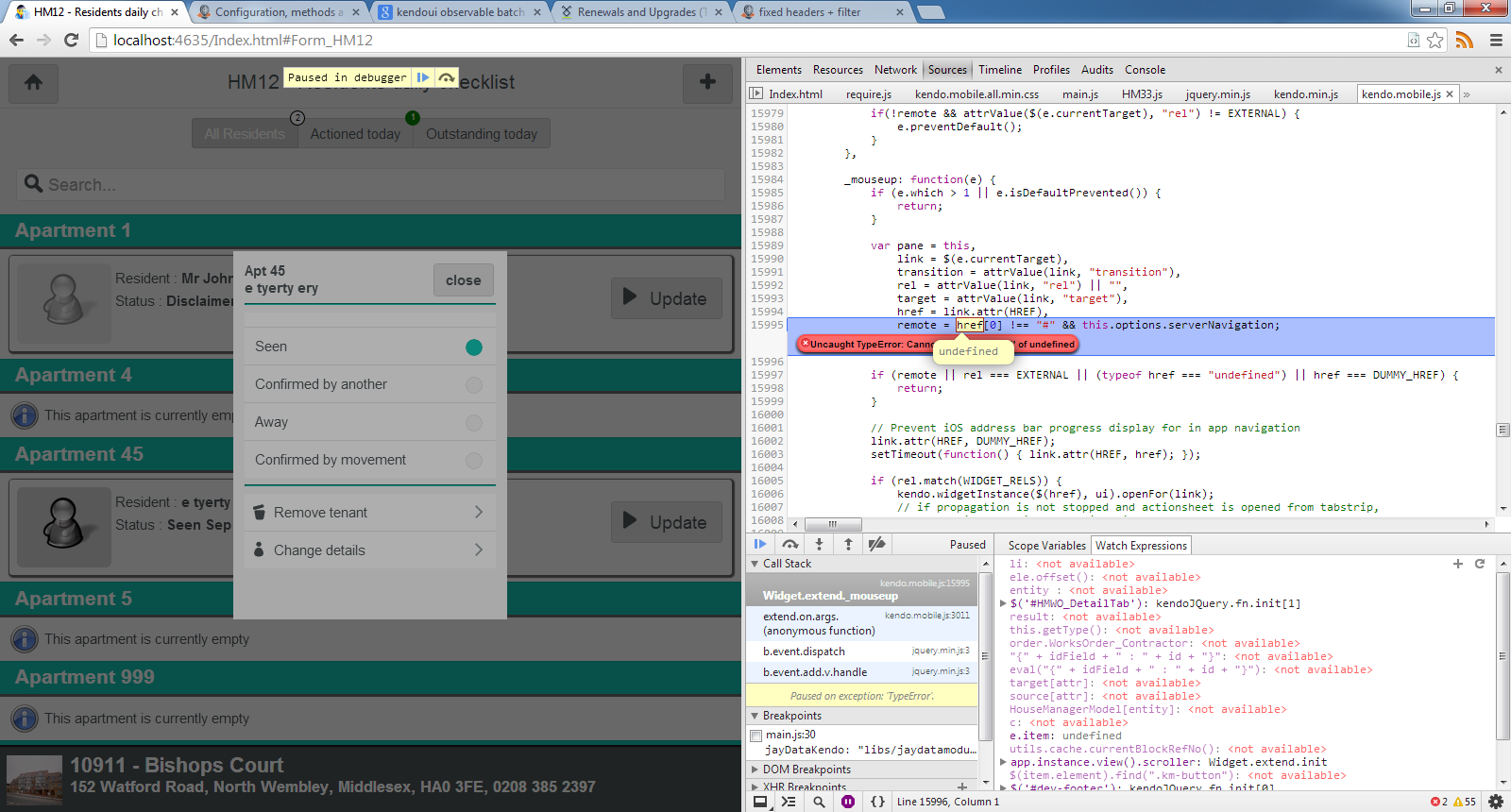Viewport: 1511px width, 812px height.
Task: Click Step out of current function
Action: [848, 544]
